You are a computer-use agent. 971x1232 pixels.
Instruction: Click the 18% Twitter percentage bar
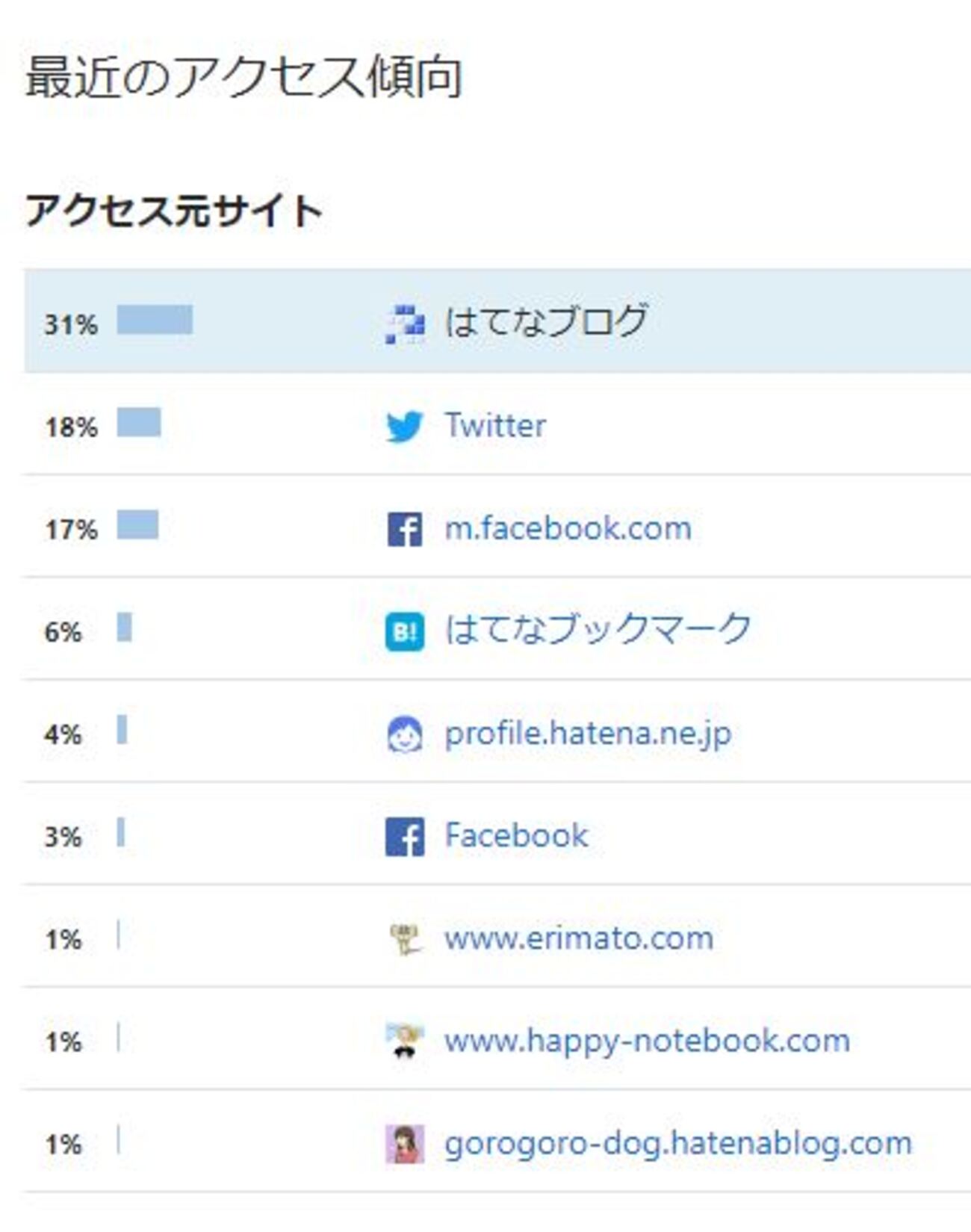coord(139,422)
